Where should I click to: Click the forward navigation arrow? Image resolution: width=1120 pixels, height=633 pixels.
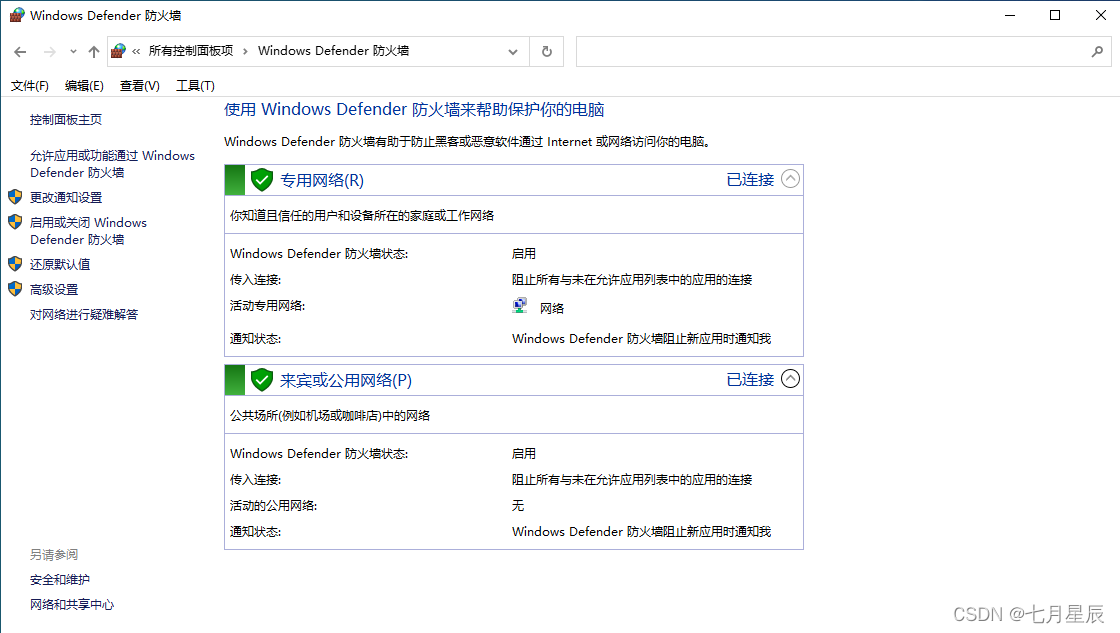point(49,51)
